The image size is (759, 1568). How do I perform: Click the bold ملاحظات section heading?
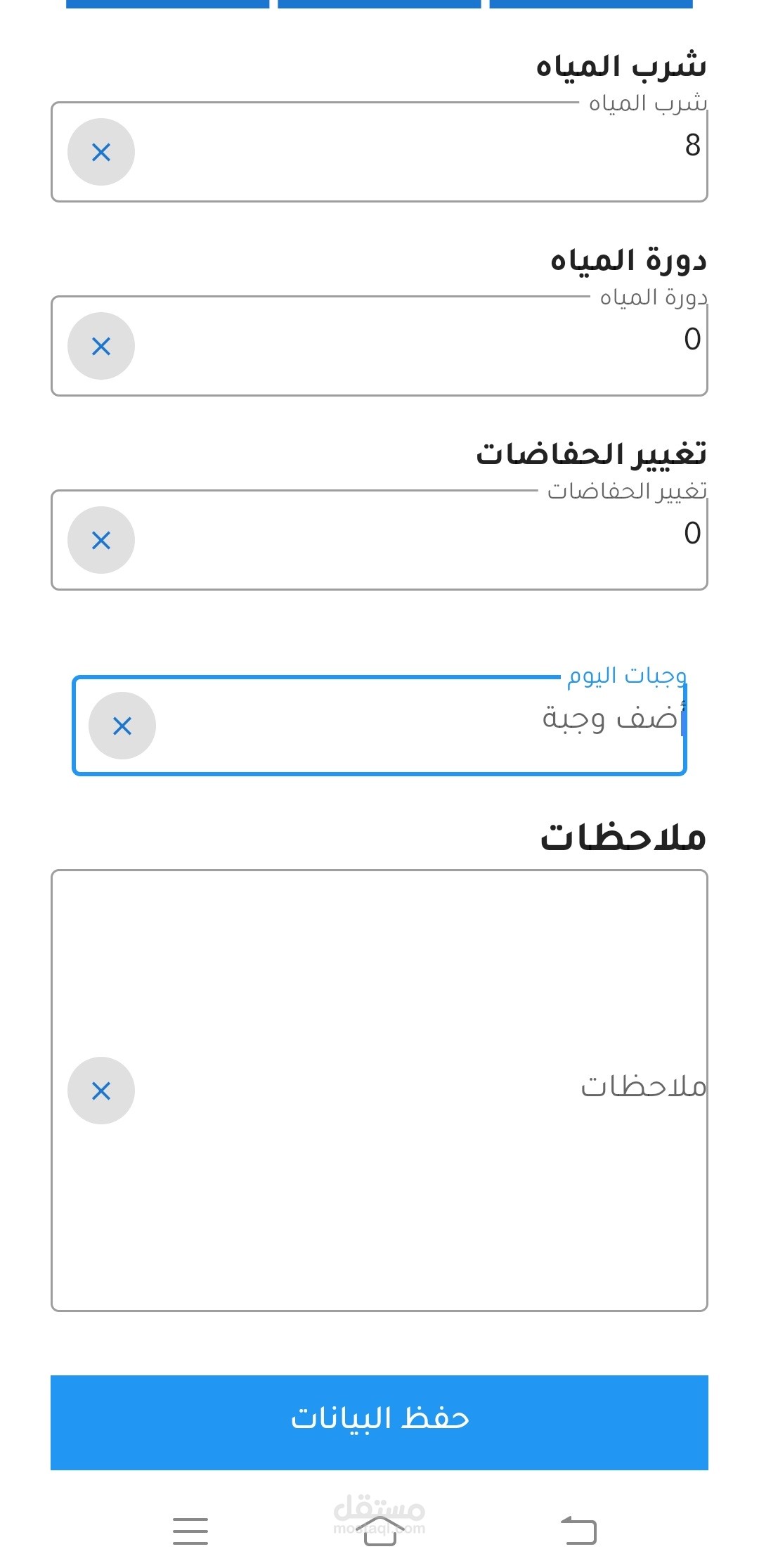tap(623, 837)
